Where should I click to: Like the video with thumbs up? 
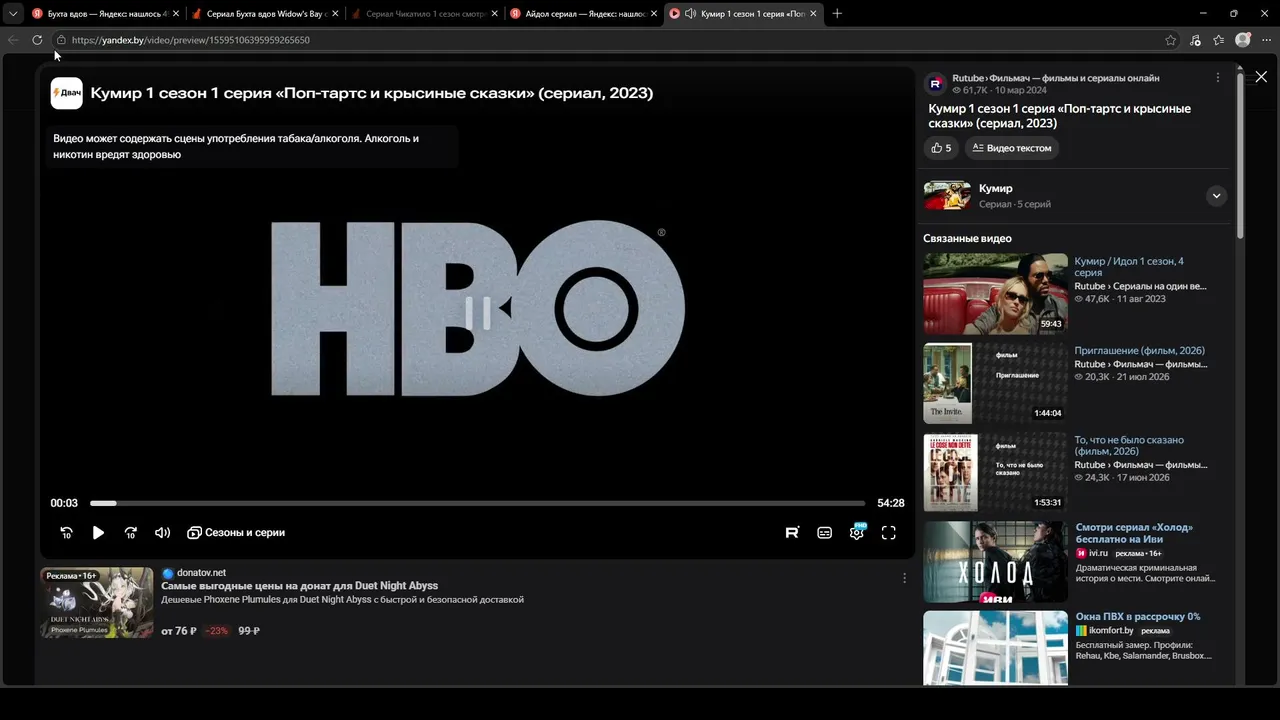tap(941, 148)
